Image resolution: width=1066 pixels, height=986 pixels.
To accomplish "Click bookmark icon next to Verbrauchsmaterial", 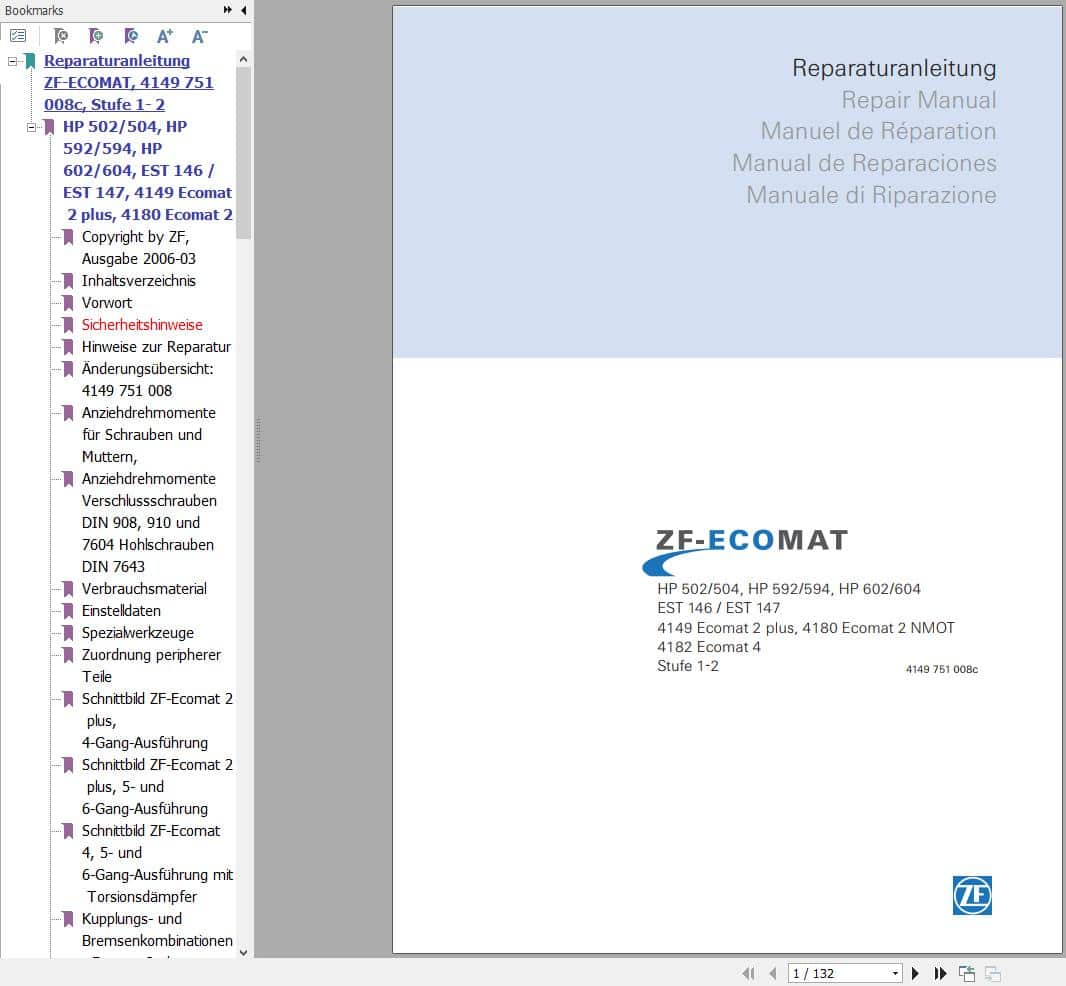I will pyautogui.click(x=68, y=589).
